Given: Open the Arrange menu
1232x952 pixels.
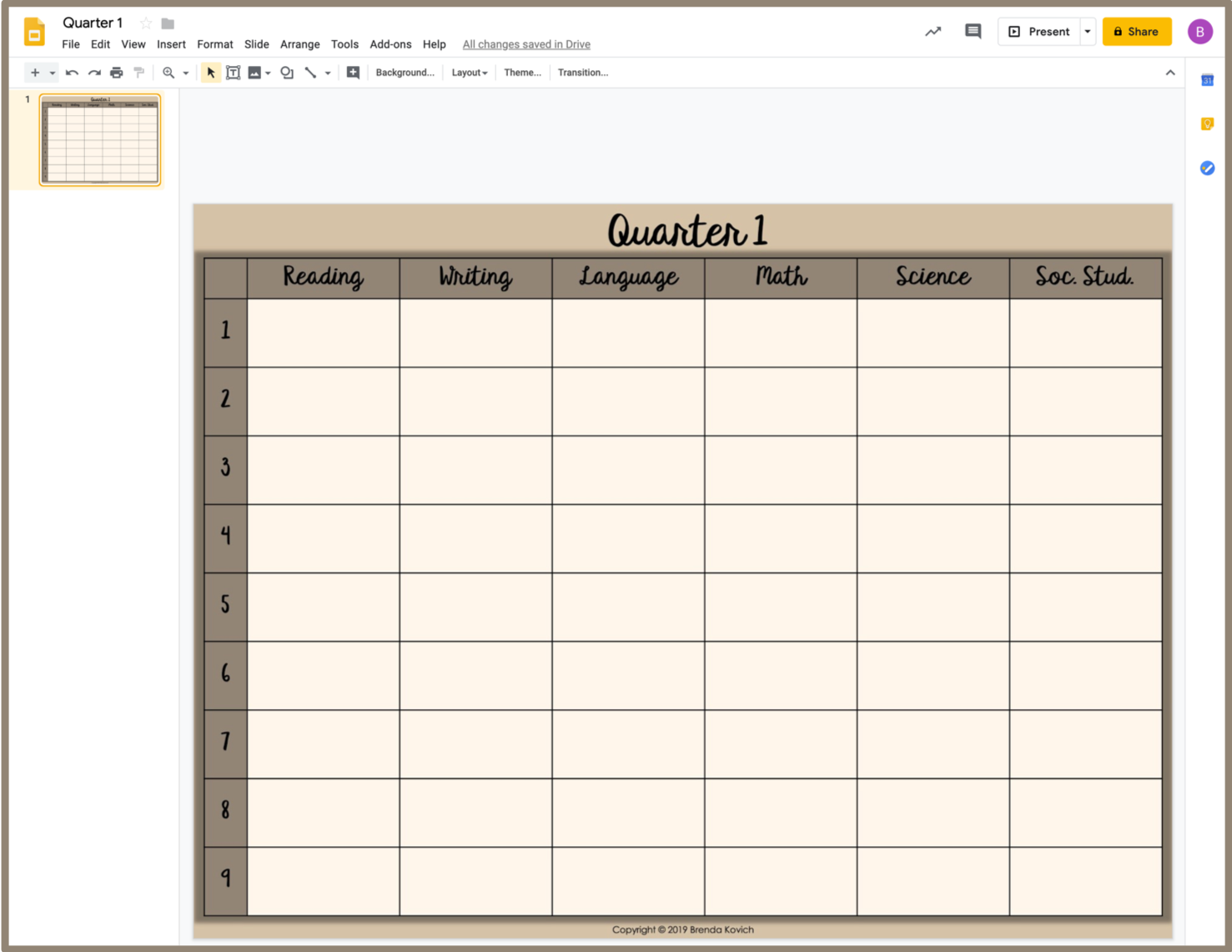Looking at the screenshot, I should (299, 44).
